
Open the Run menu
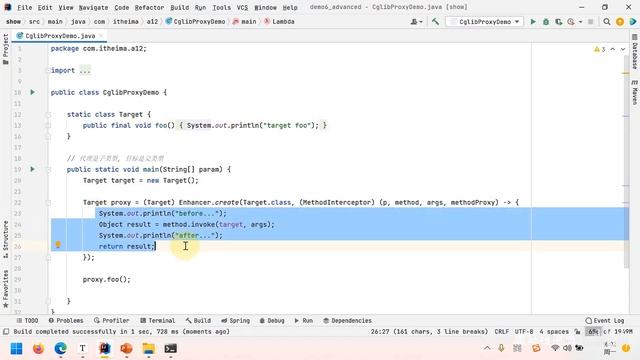pos(200,7)
